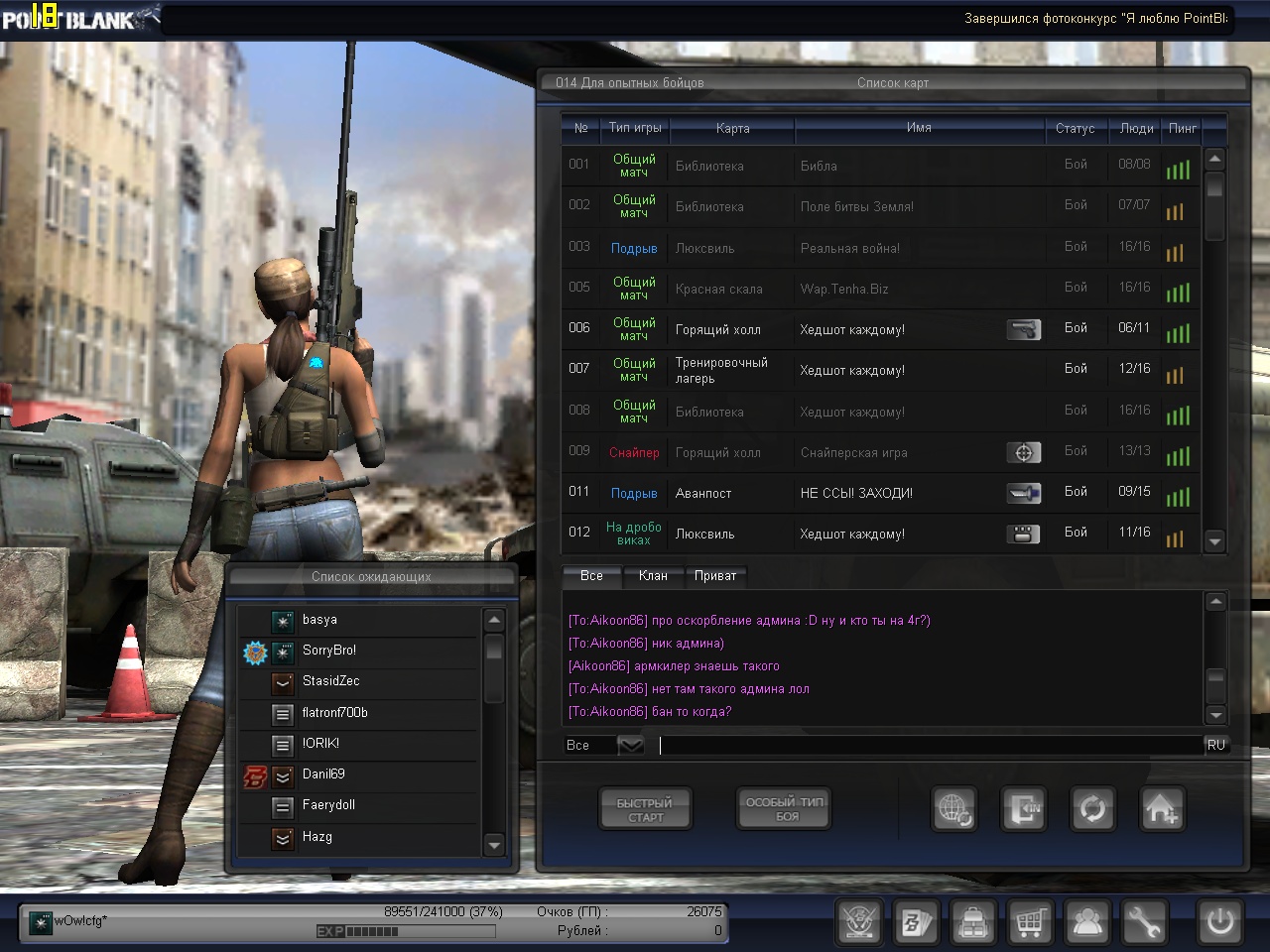Screen dimensions: 1270x952
Task: Sort rooms by Имя column header
Action: pyautogui.click(x=919, y=128)
